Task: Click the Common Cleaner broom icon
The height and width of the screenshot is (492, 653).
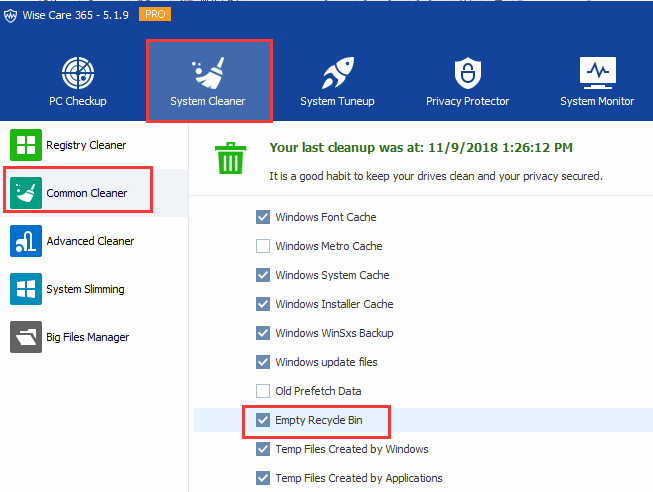Action: [26, 193]
